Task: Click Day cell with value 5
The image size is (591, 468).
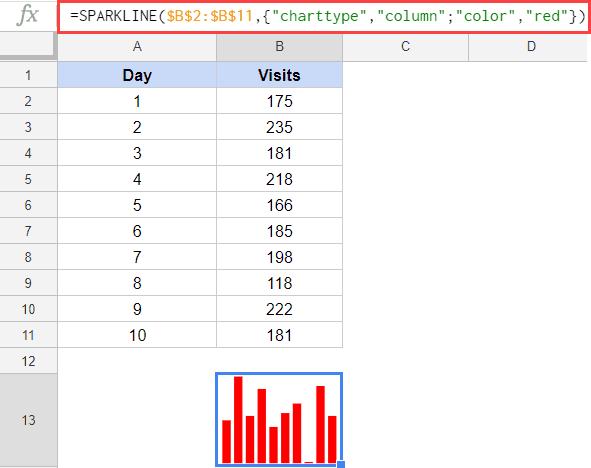Action: [x=137, y=205]
